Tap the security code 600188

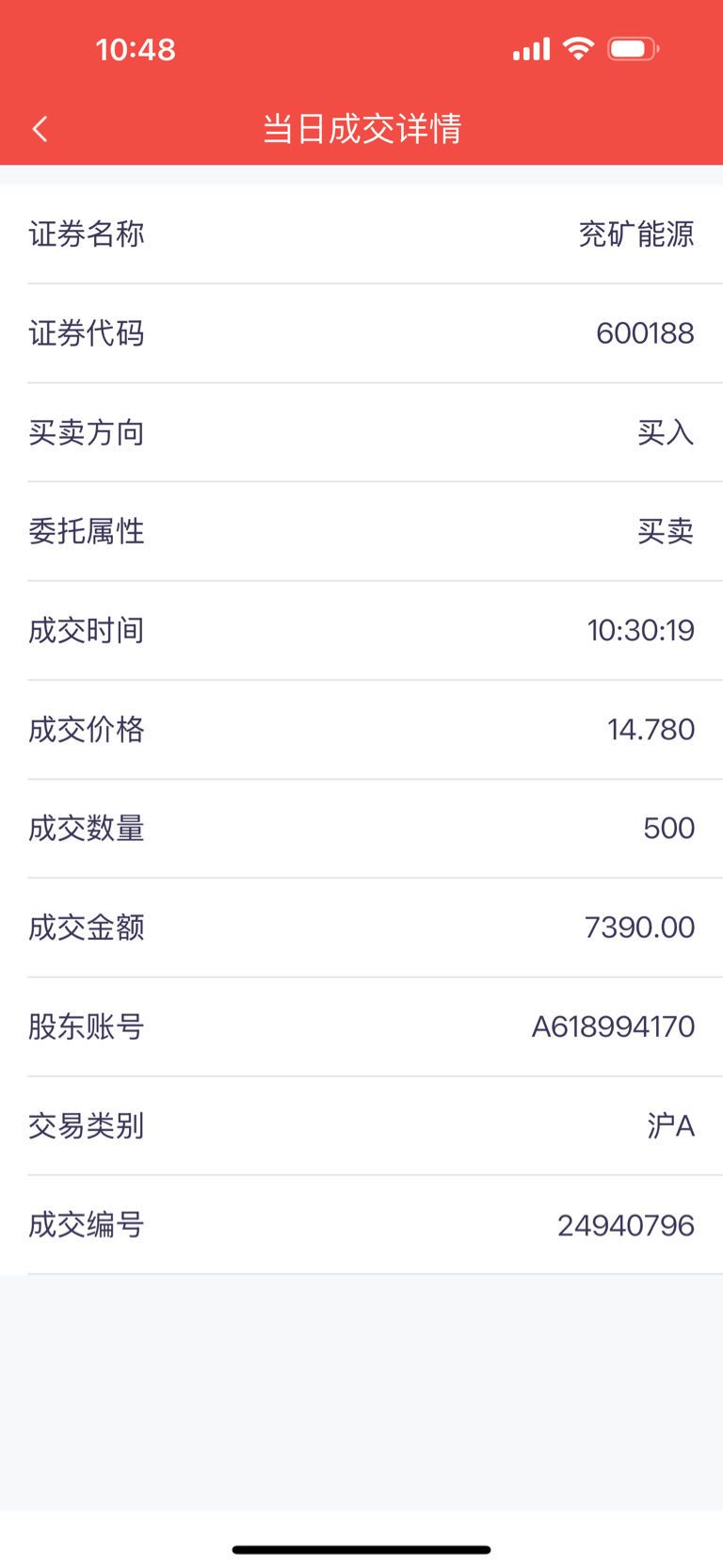[645, 333]
